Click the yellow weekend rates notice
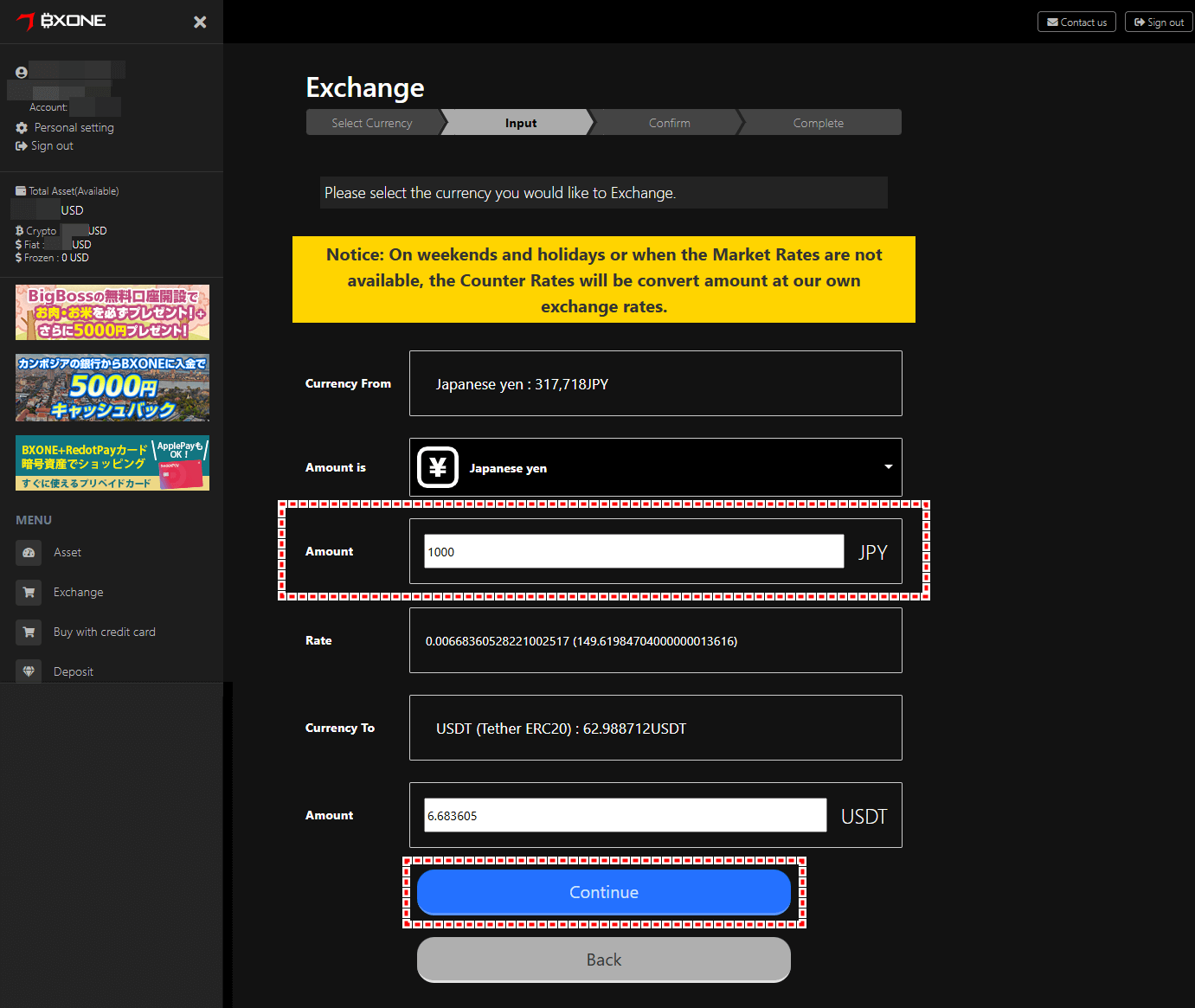 (604, 279)
